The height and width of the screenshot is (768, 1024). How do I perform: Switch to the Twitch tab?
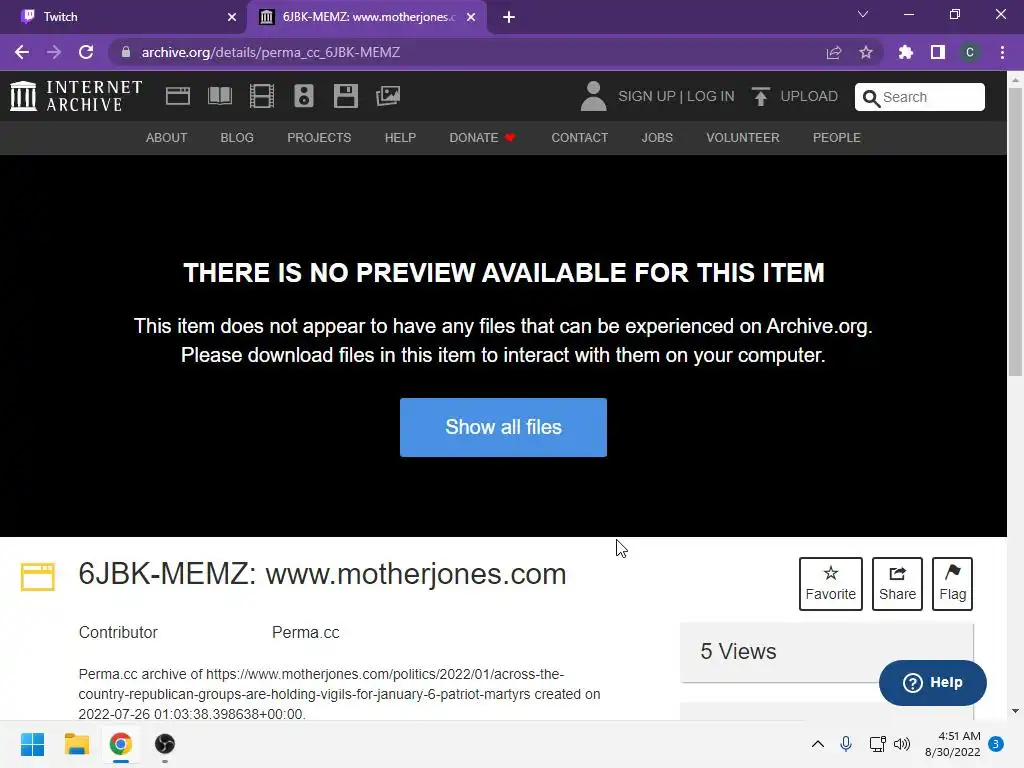(x=124, y=17)
